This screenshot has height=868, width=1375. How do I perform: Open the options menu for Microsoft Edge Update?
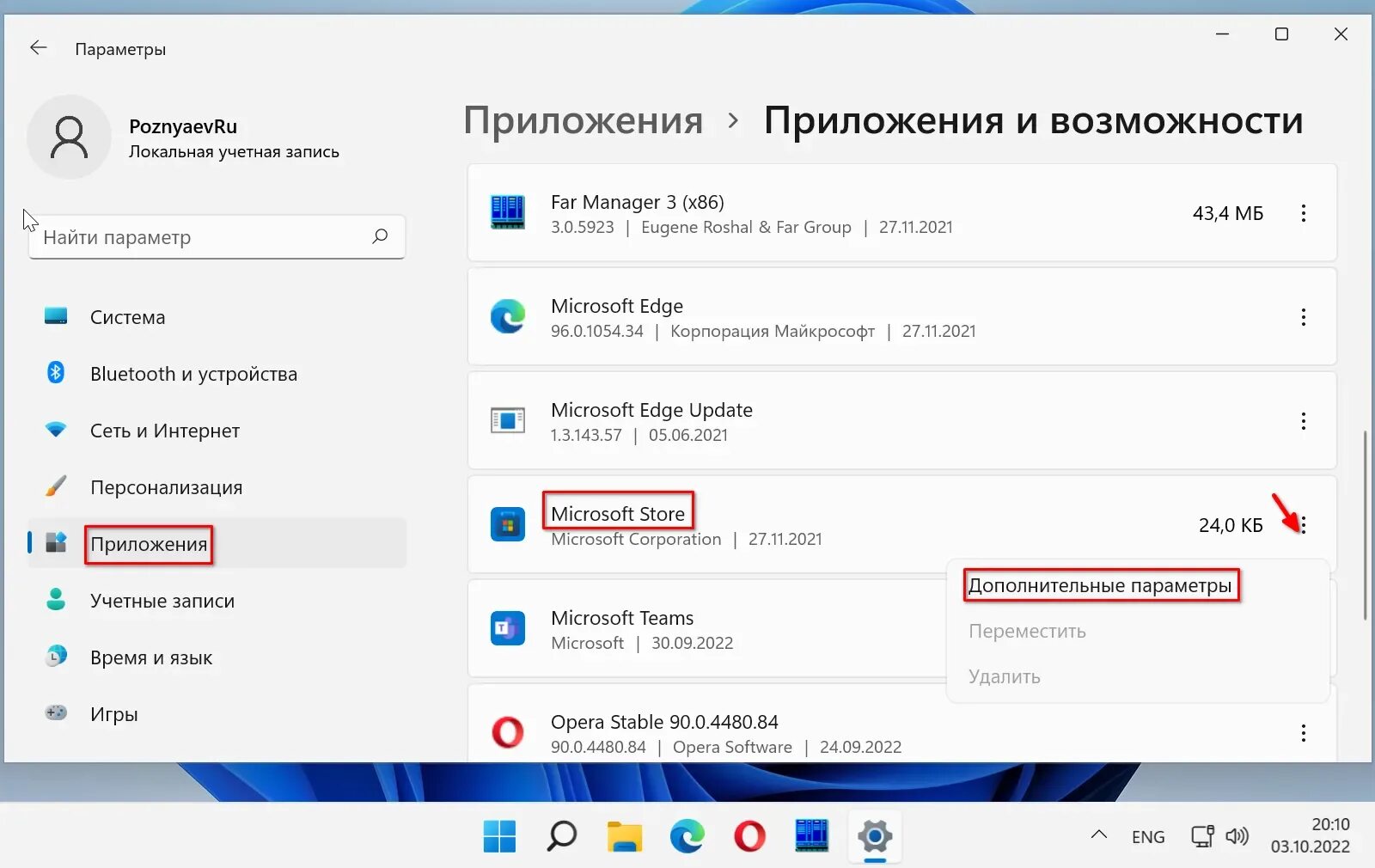pos(1304,421)
